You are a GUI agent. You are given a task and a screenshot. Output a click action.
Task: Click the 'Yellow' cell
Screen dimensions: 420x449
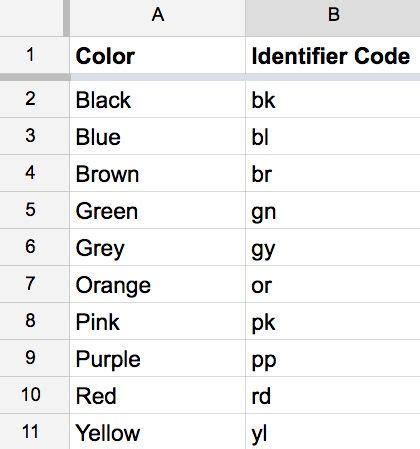coord(157,431)
